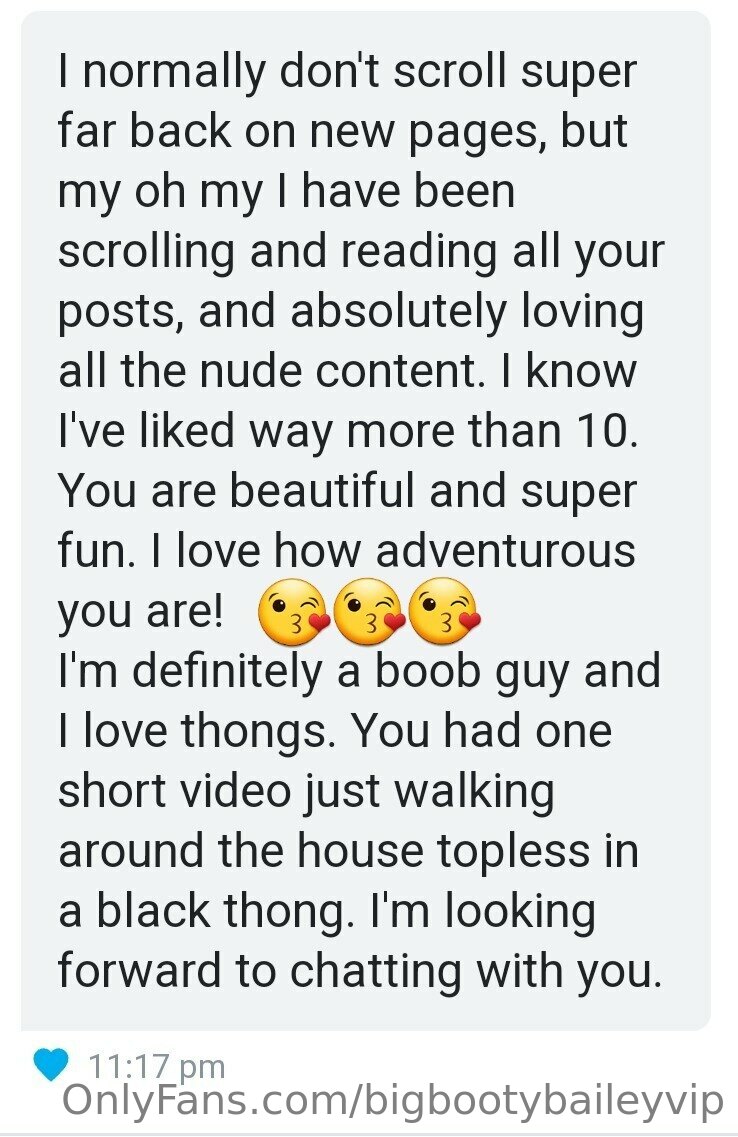The height and width of the screenshot is (1137, 738).
Task: Click the word "reading" in the message
Action: [418, 253]
